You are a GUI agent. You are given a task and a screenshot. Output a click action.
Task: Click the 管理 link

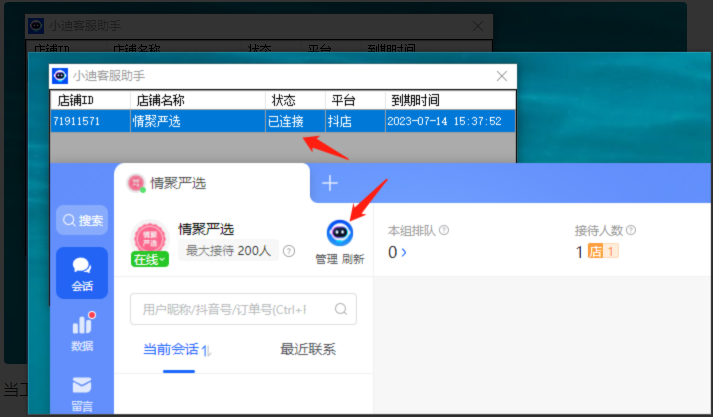pyautogui.click(x=326, y=259)
